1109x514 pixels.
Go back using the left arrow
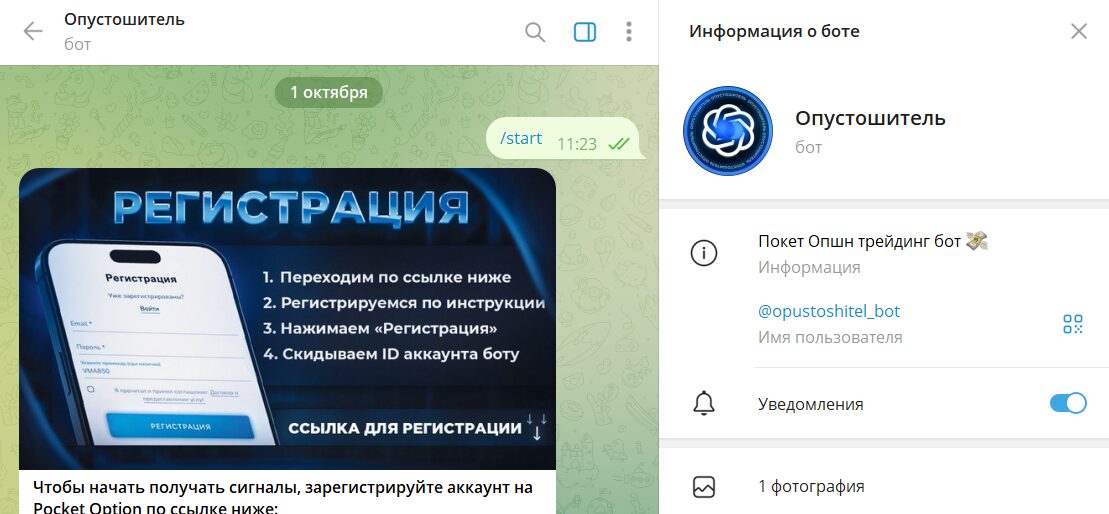(33, 31)
